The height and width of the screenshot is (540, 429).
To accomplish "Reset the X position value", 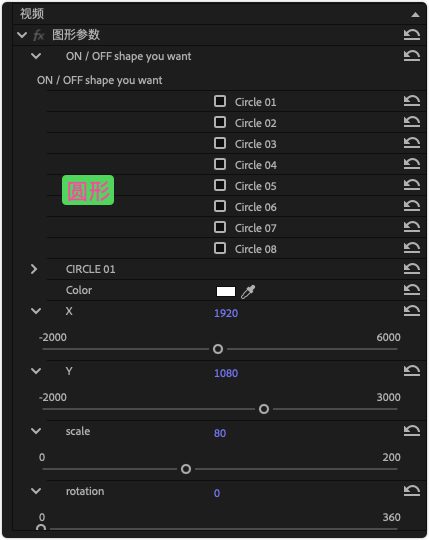I will click(x=412, y=311).
